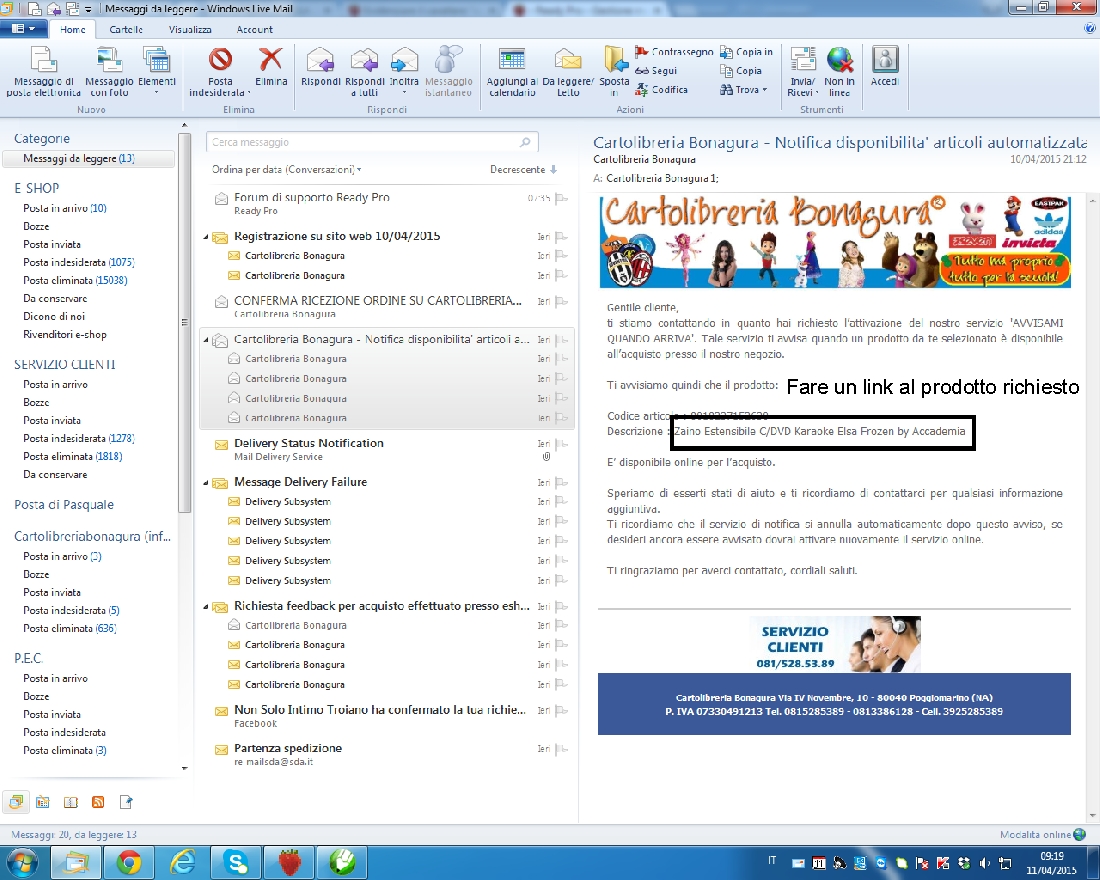Flag message with Contrassegno
Image resolution: width=1100 pixels, height=880 pixels.
674,51
